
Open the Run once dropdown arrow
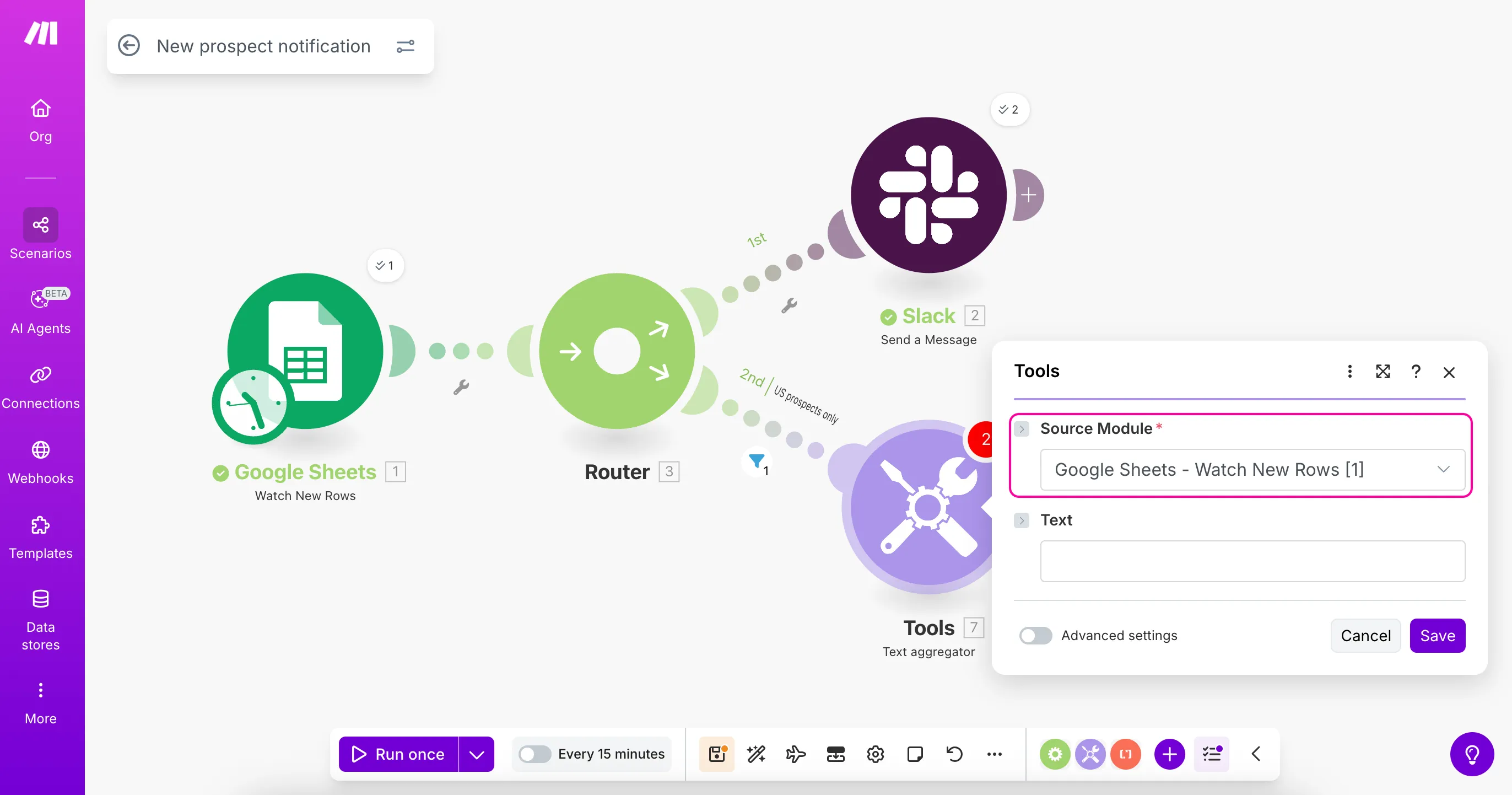coord(477,754)
